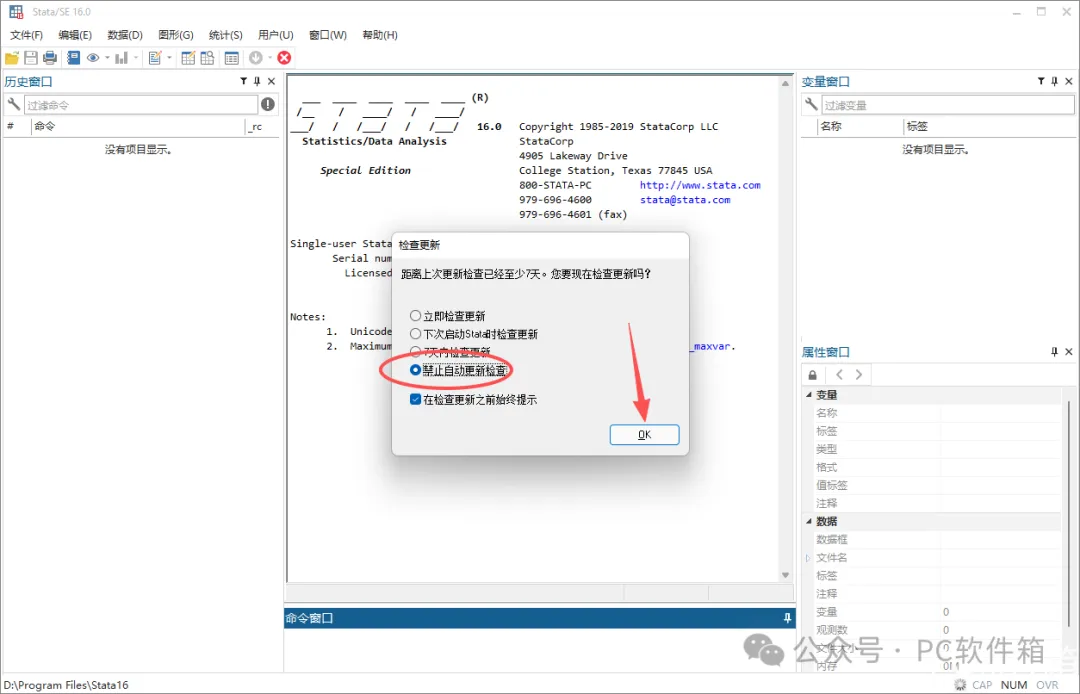
Task: Open the Do-file Editor icon
Action: click(x=155, y=58)
